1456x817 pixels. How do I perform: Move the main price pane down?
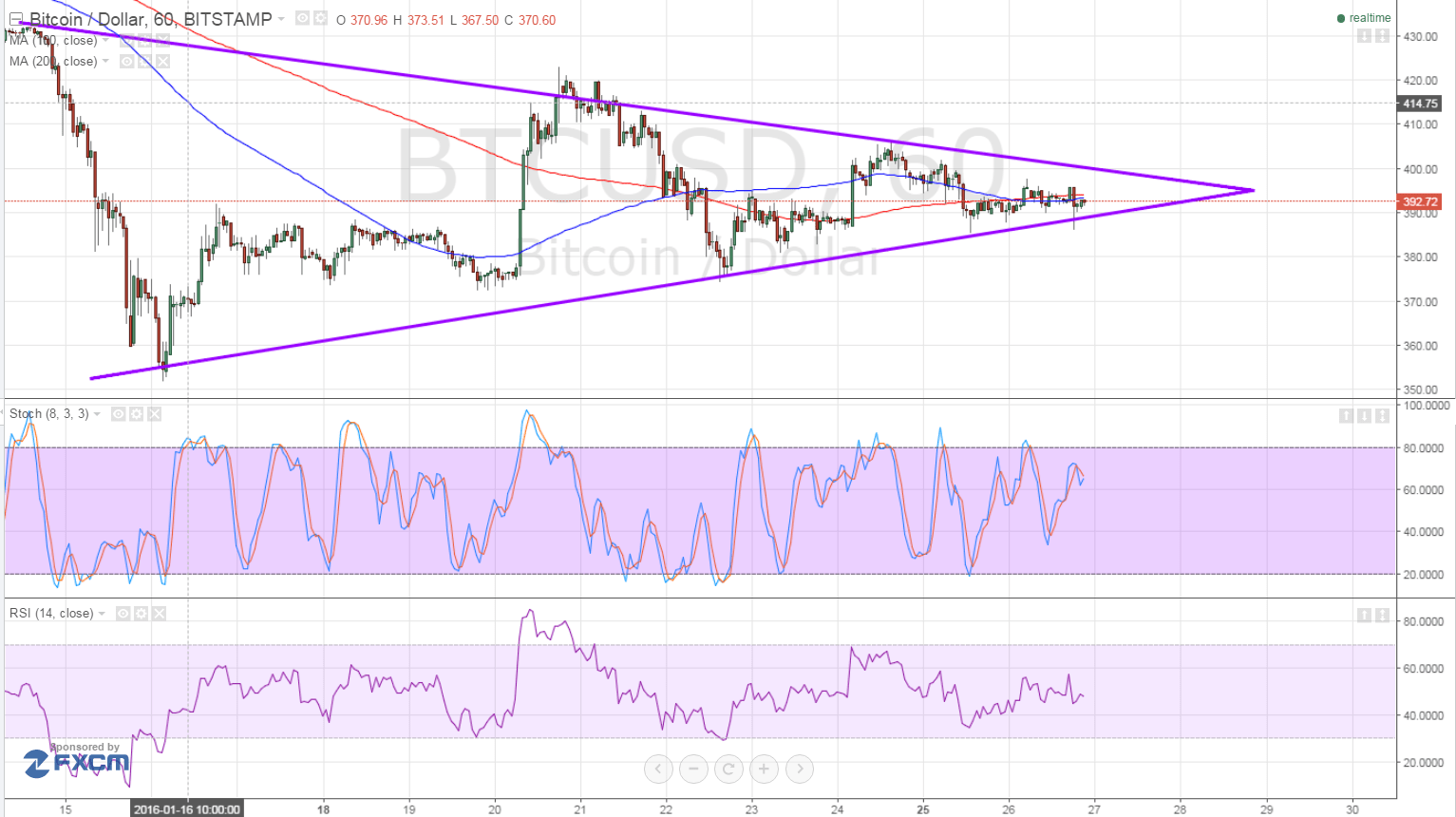pyautogui.click(x=1364, y=36)
